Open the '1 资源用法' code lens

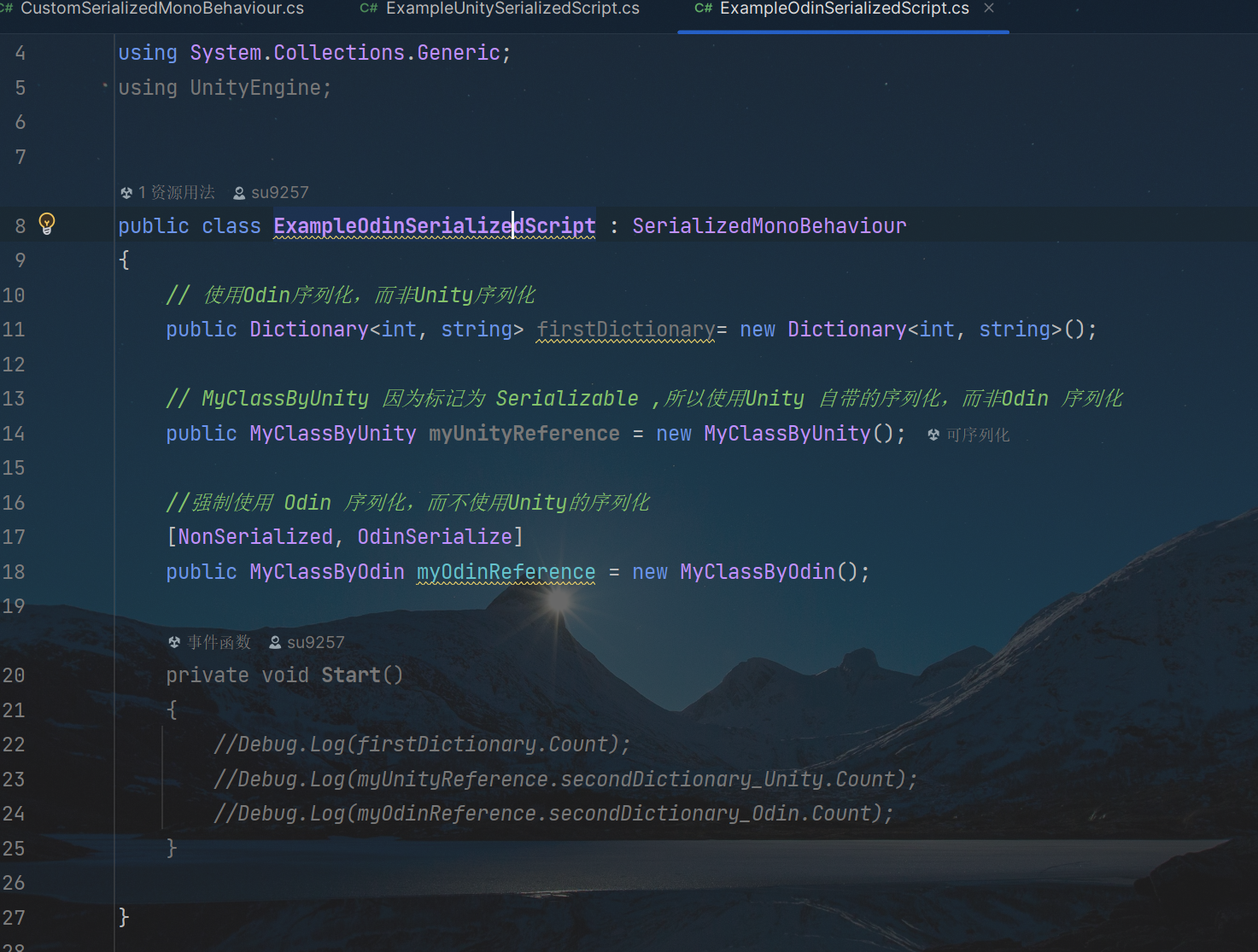pyautogui.click(x=177, y=193)
